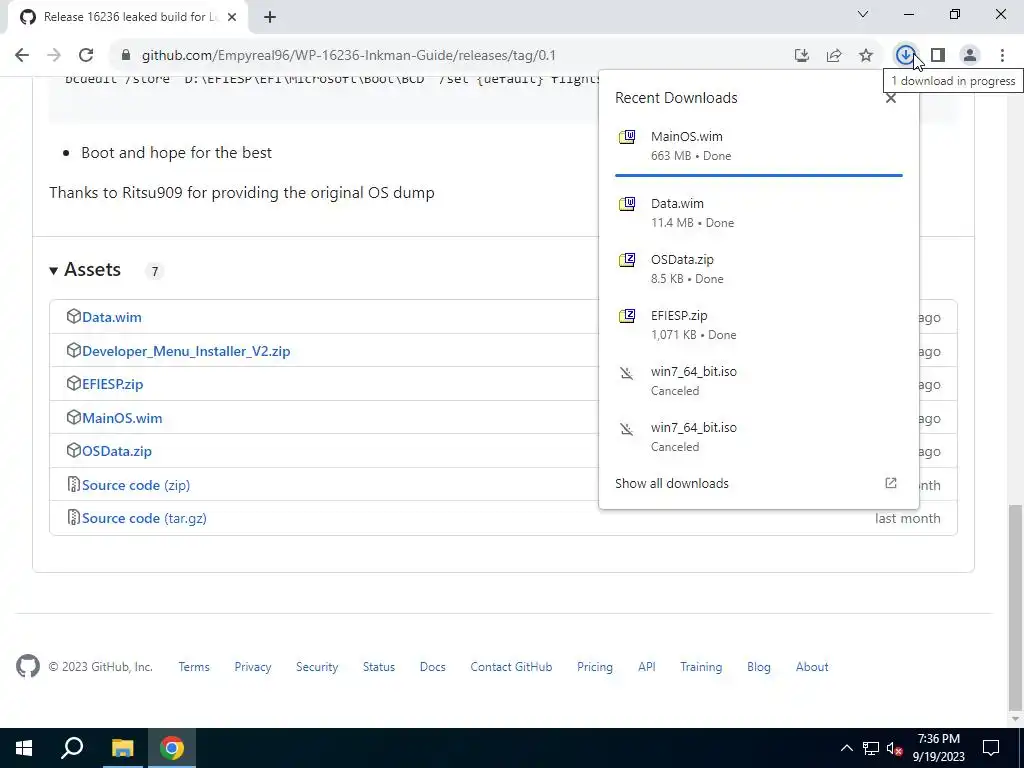Download Developer_Menu_Installer_V2.zip asset

[186, 351]
